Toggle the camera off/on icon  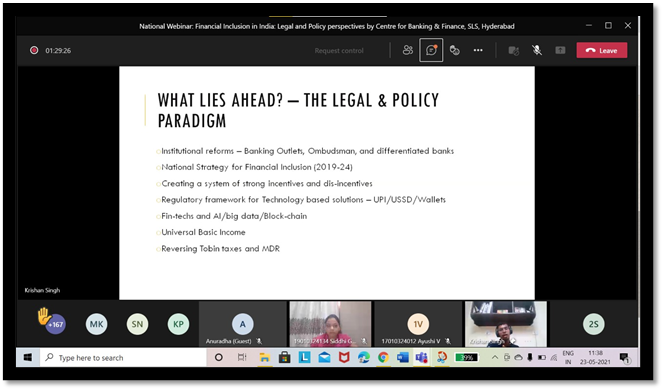tap(514, 51)
